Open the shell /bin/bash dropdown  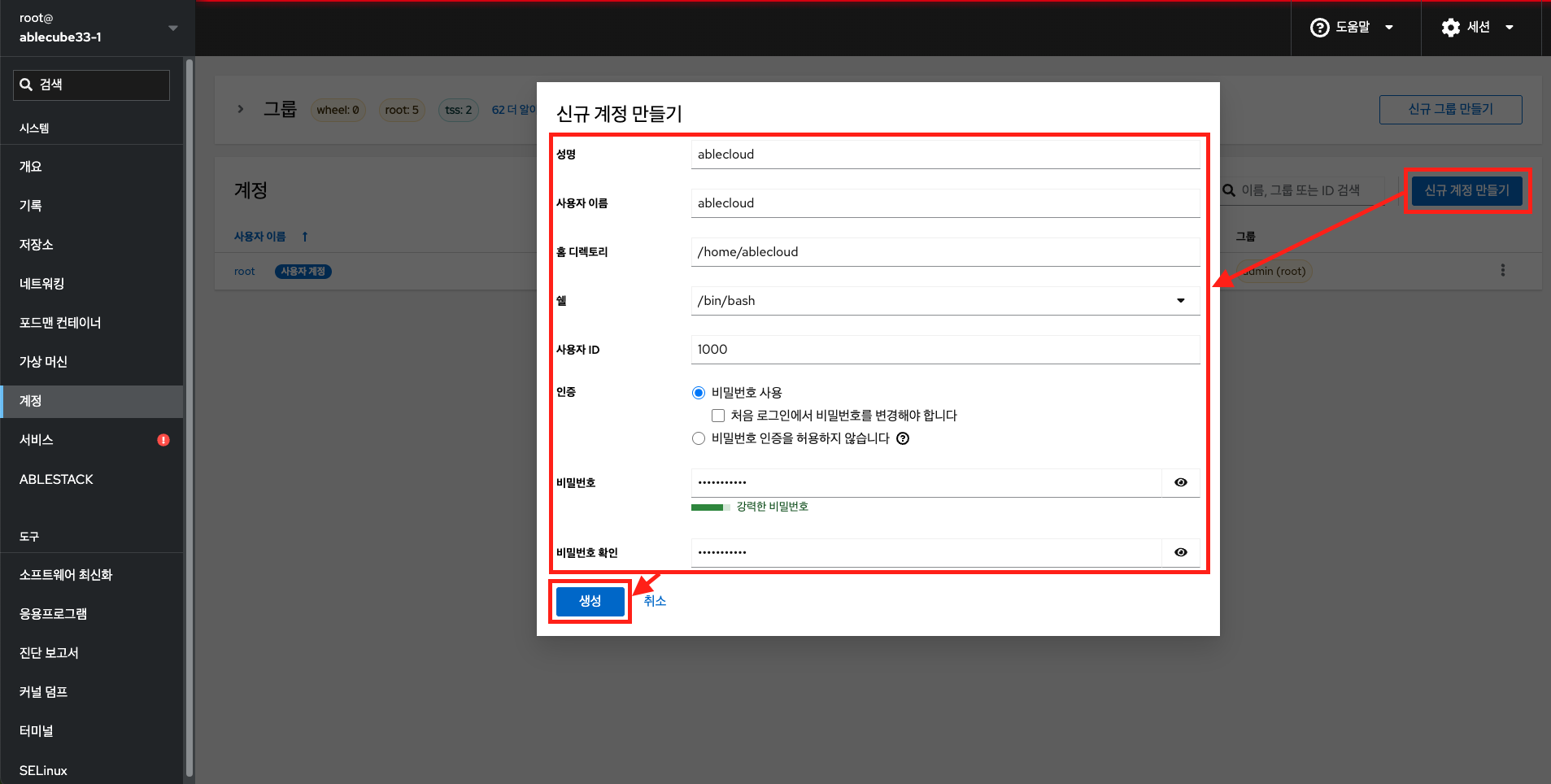pos(944,301)
